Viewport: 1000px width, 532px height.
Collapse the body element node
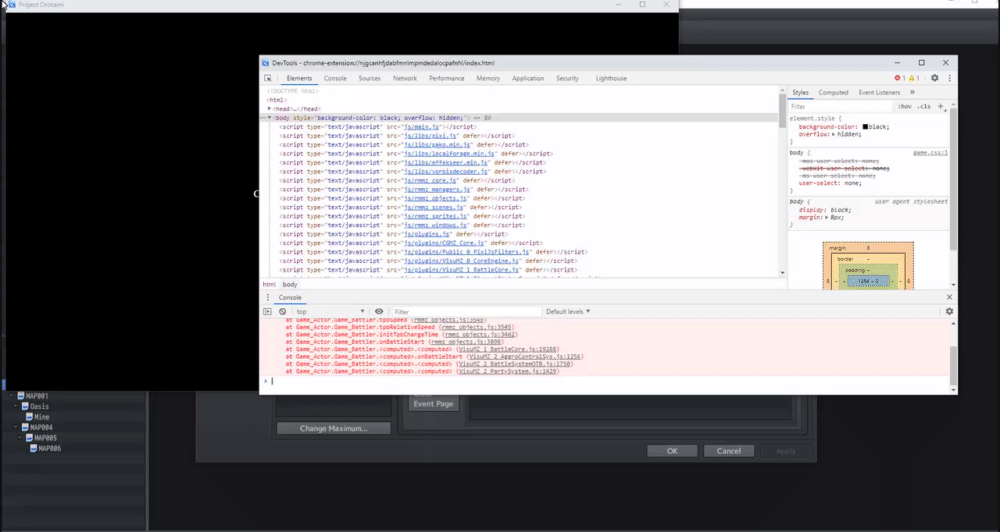pyautogui.click(x=269, y=117)
